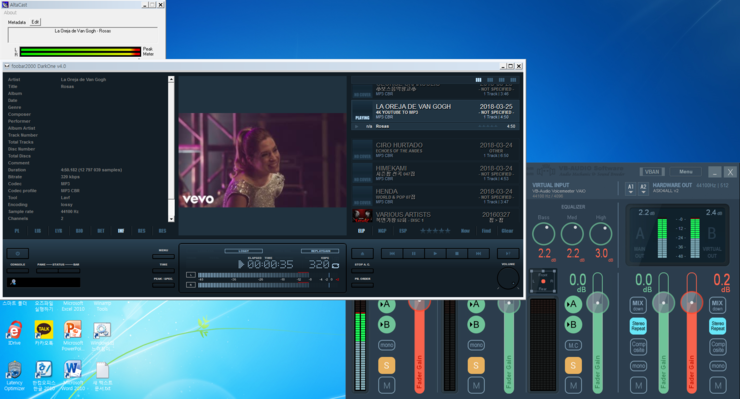Click the last playlist view layout icon
This screenshot has height=399, width=740.
point(513,80)
